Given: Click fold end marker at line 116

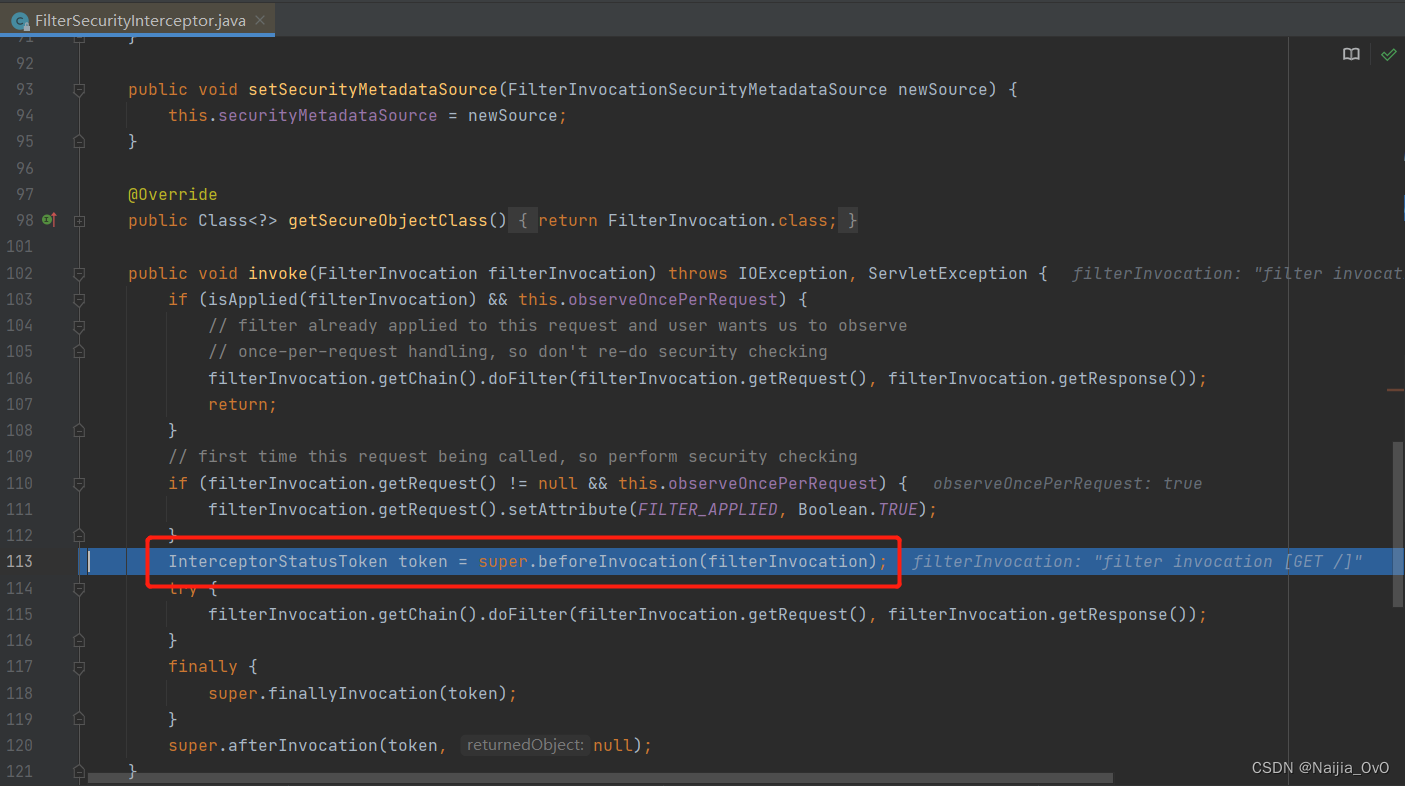Looking at the screenshot, I should point(79,641).
